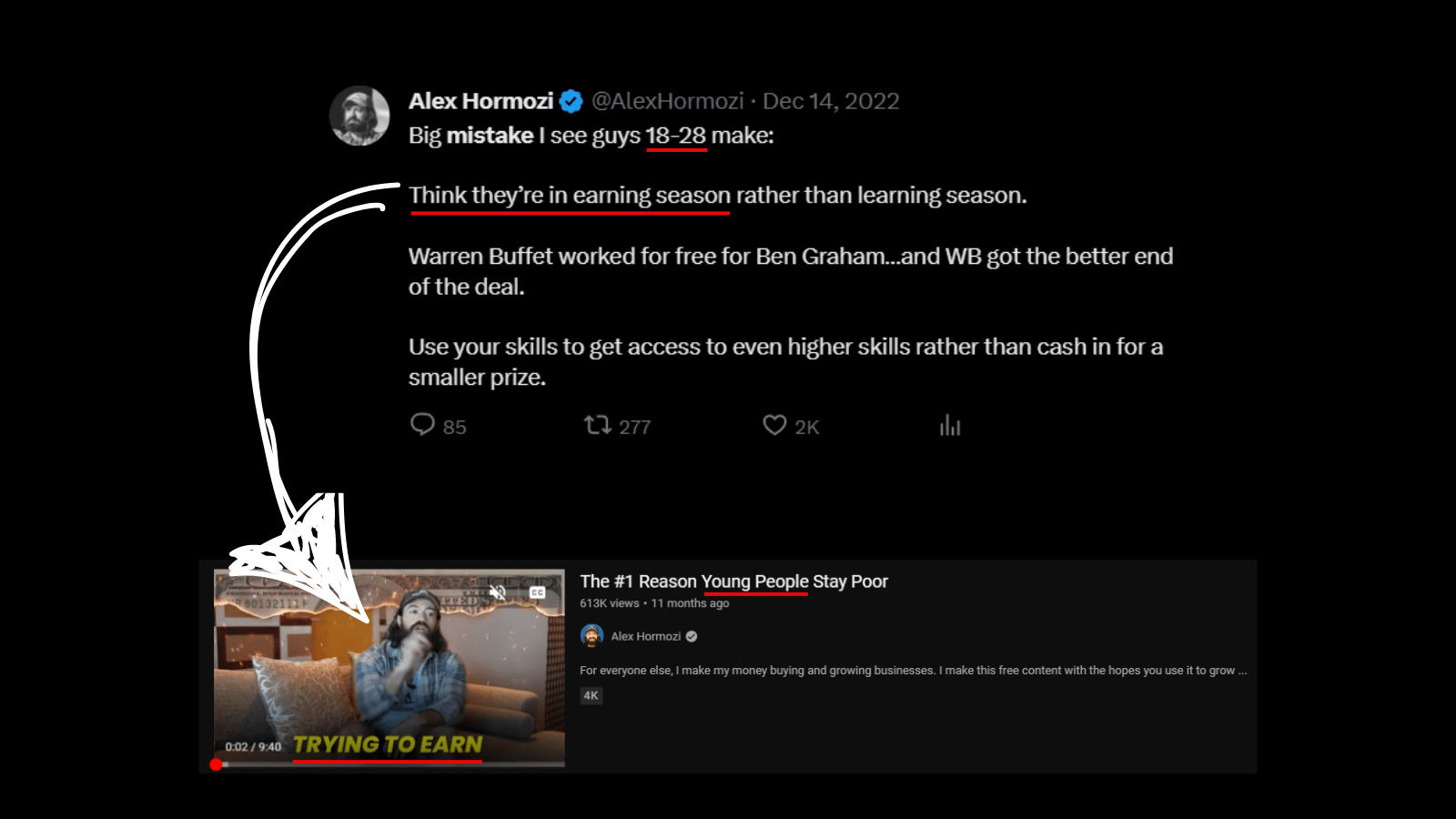
Task: Click the YouTube channel avatar icon
Action: pyautogui.click(x=591, y=635)
